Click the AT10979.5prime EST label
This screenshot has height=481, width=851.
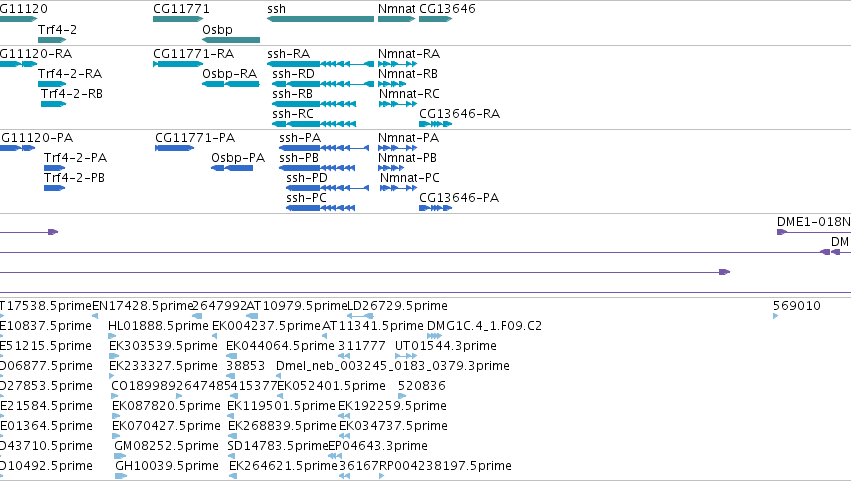(296, 306)
